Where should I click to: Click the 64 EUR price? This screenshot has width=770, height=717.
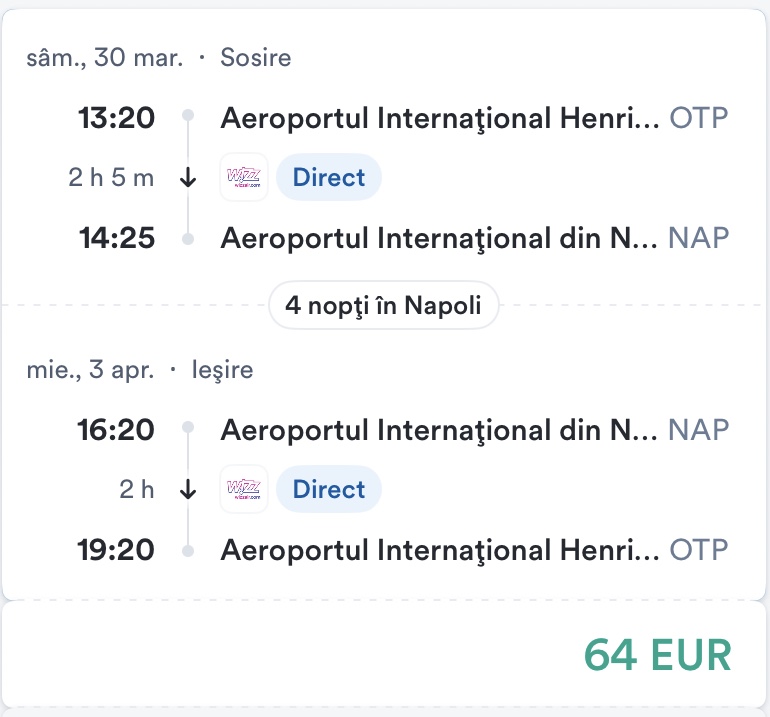pyautogui.click(x=657, y=655)
